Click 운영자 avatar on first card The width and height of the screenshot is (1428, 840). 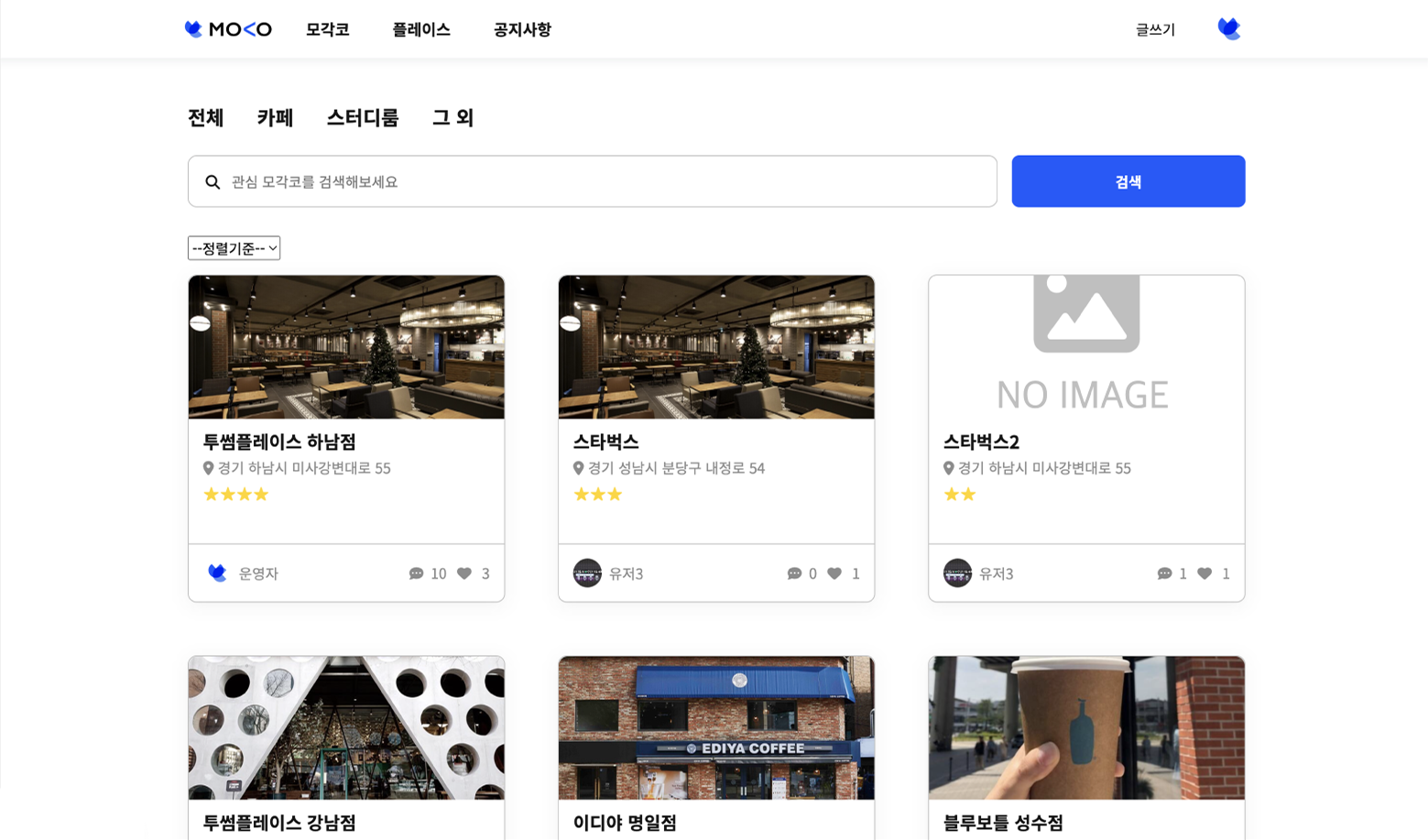[x=217, y=573]
